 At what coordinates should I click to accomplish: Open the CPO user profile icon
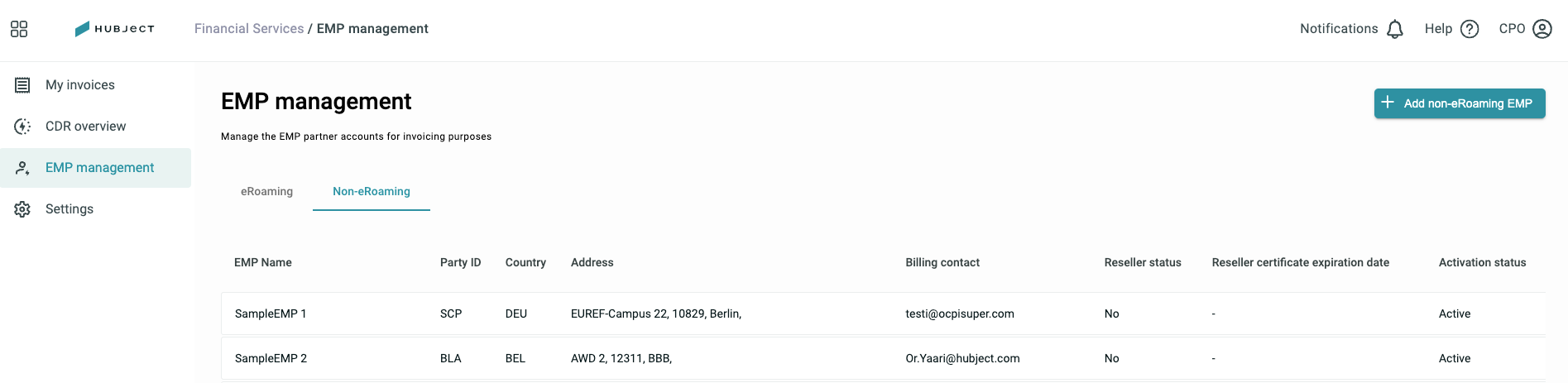(1542, 29)
